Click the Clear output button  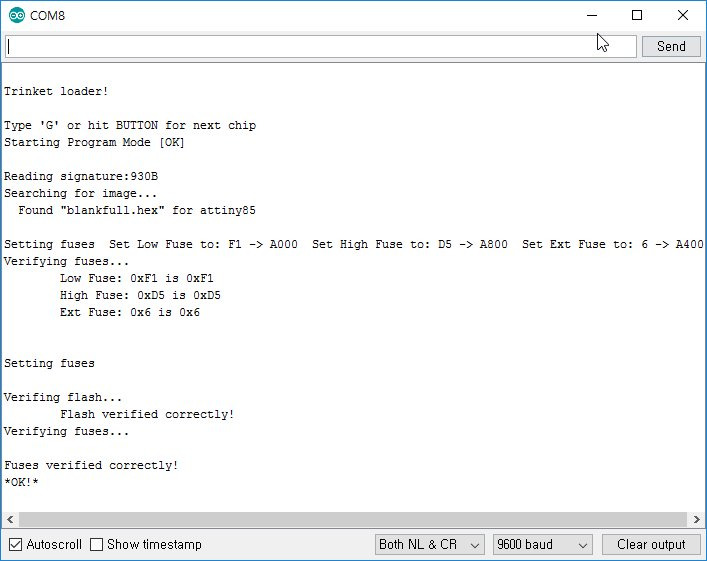[x=651, y=544]
